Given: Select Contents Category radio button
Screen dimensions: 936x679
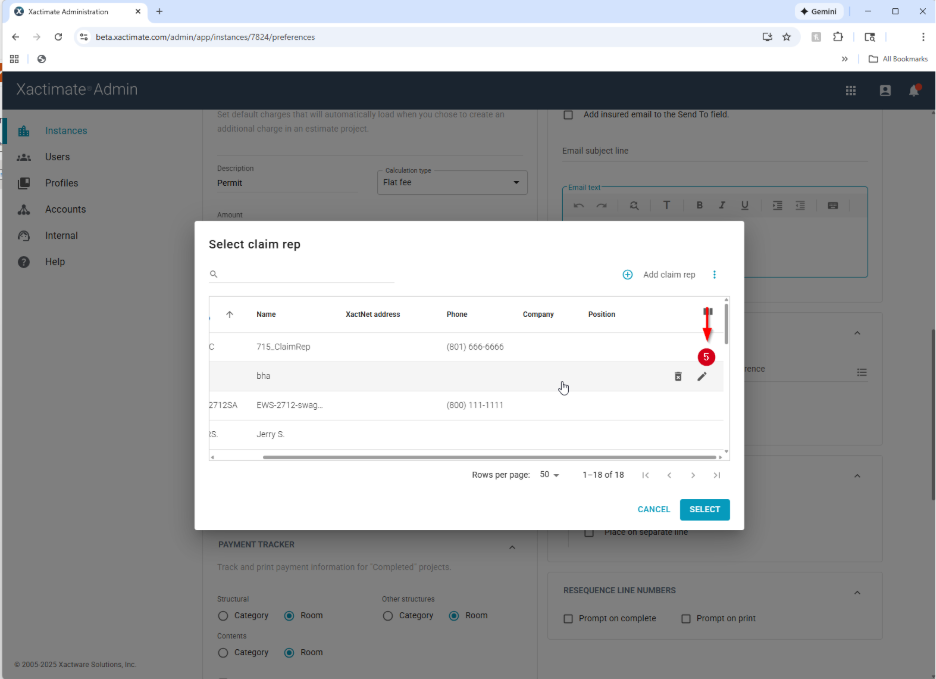Looking at the screenshot, I should coord(223,653).
